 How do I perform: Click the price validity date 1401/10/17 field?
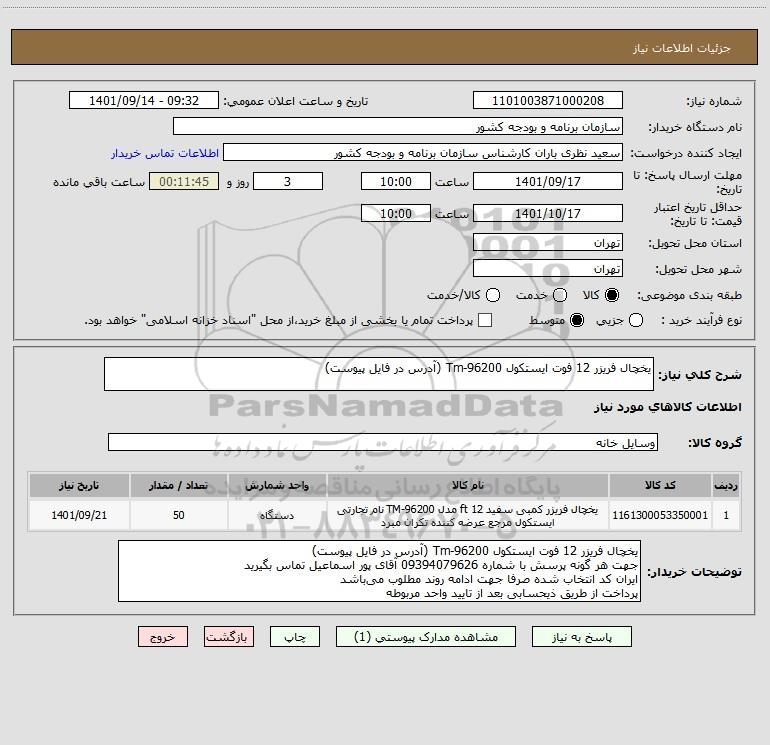pyautogui.click(x=548, y=213)
